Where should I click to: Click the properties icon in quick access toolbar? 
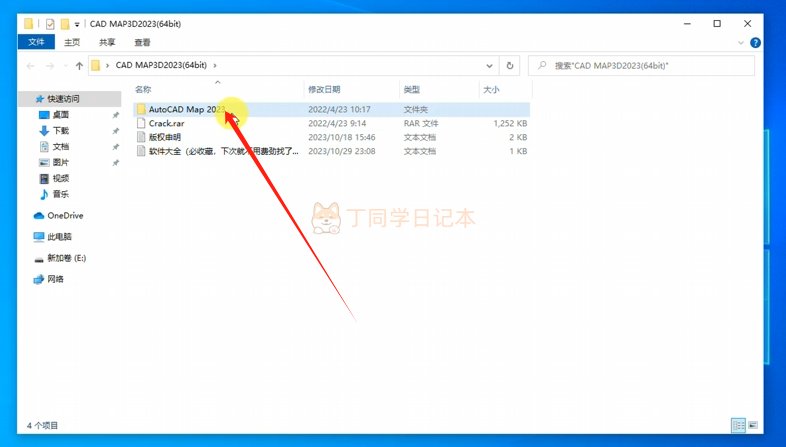50,24
